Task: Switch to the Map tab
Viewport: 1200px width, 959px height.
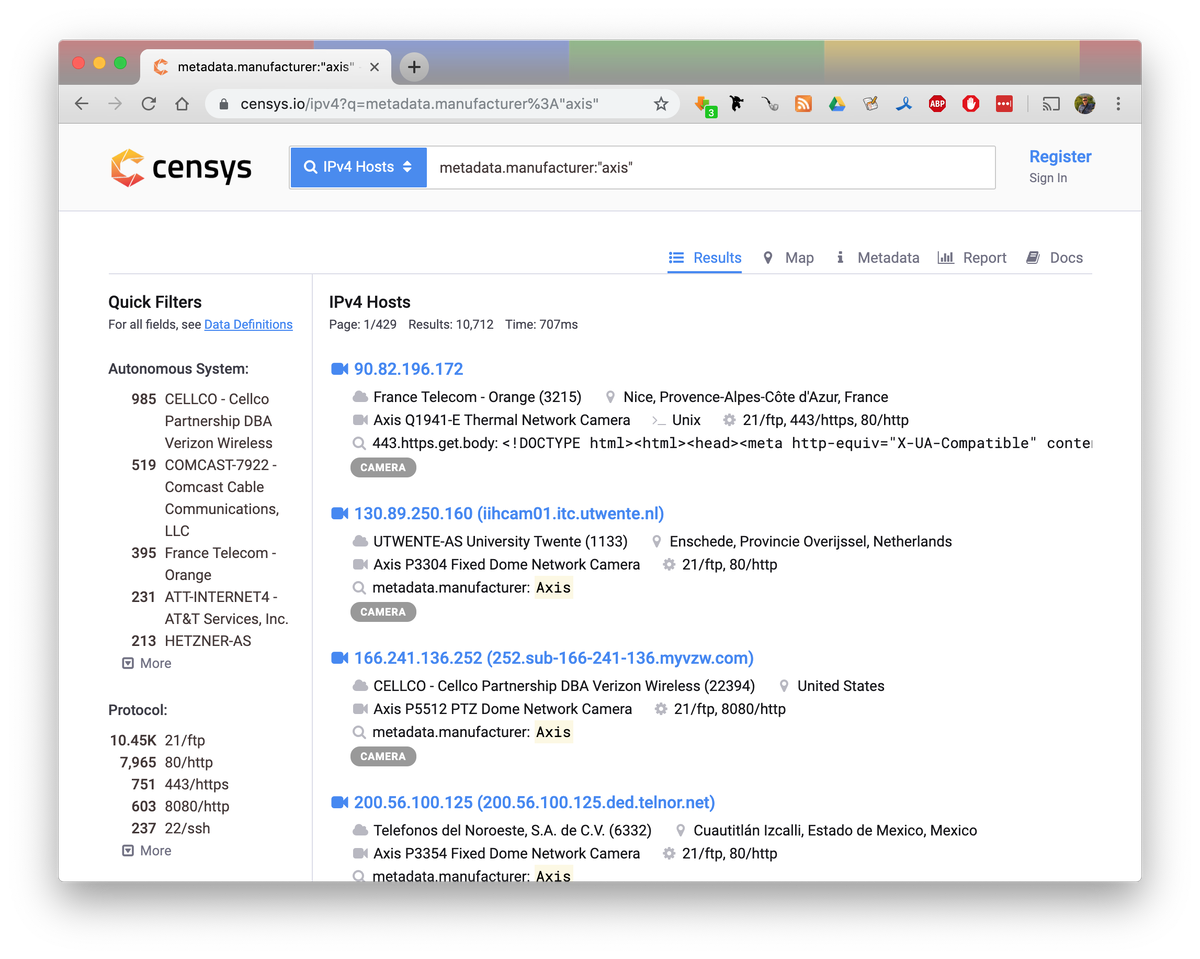Action: tap(788, 257)
